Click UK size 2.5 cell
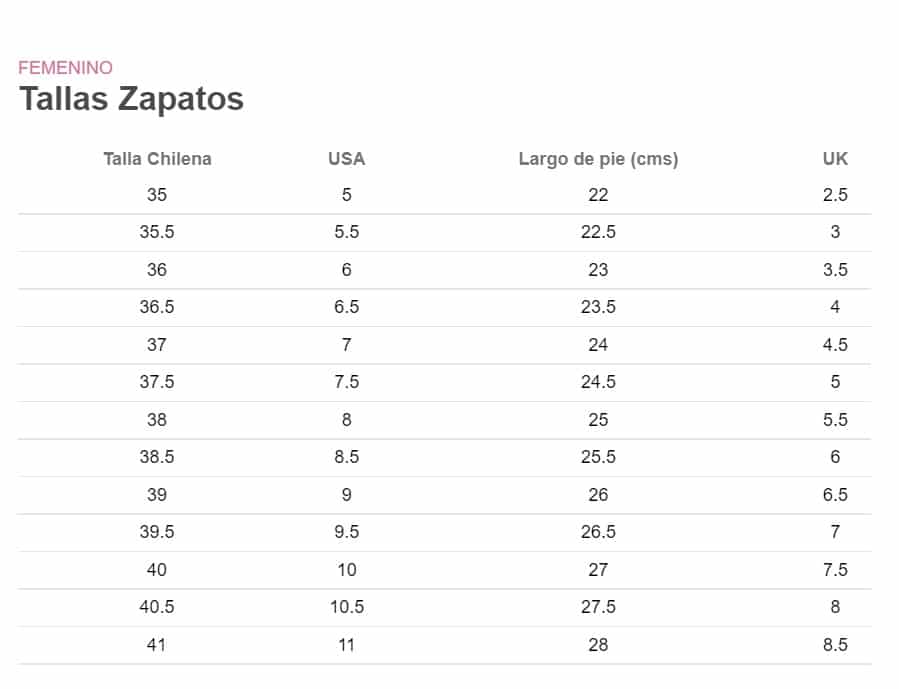 pyautogui.click(x=835, y=195)
